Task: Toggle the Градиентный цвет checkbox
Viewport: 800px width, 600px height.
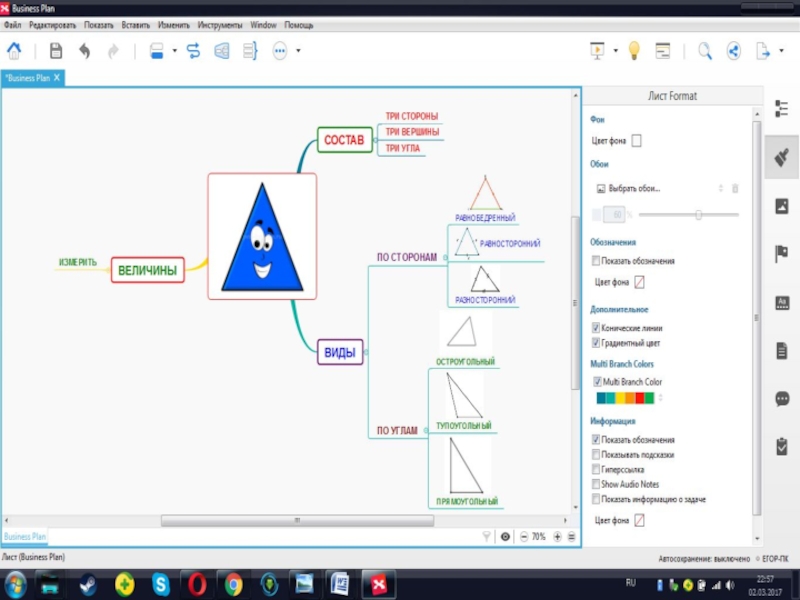Action: (x=596, y=343)
